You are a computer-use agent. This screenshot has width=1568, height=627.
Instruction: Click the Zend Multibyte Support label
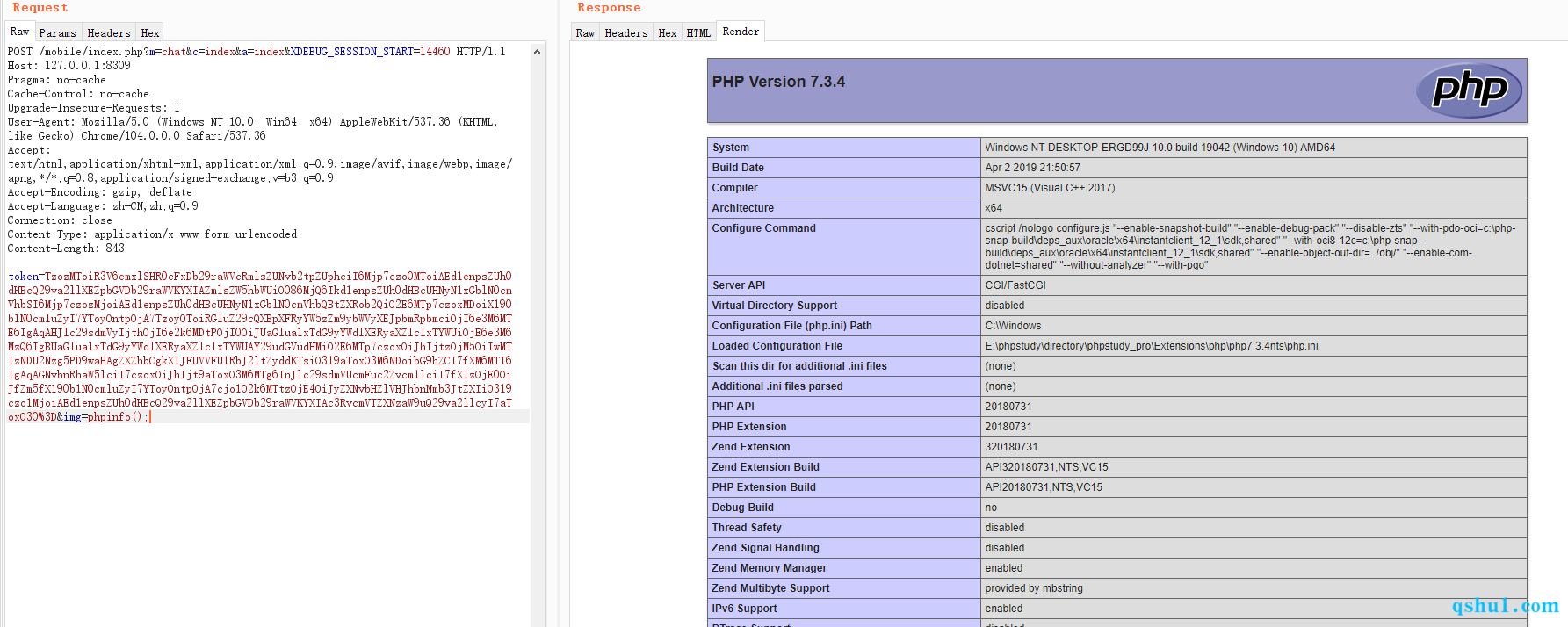pyautogui.click(x=771, y=588)
